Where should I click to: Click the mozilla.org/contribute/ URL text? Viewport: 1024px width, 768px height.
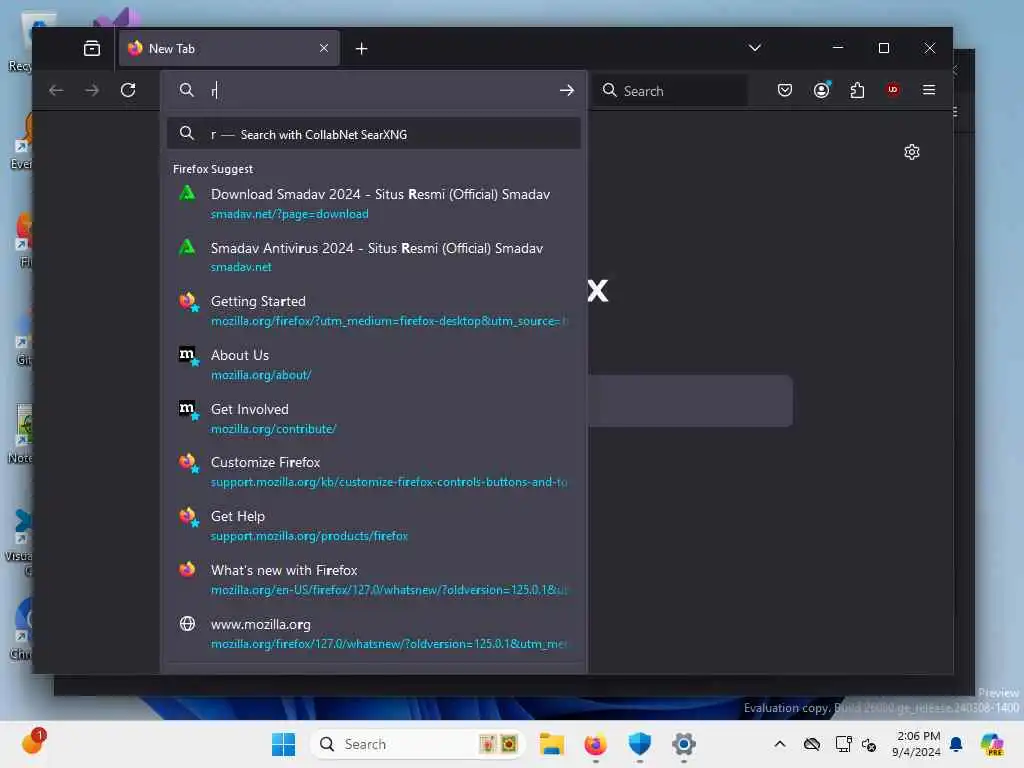point(273,429)
